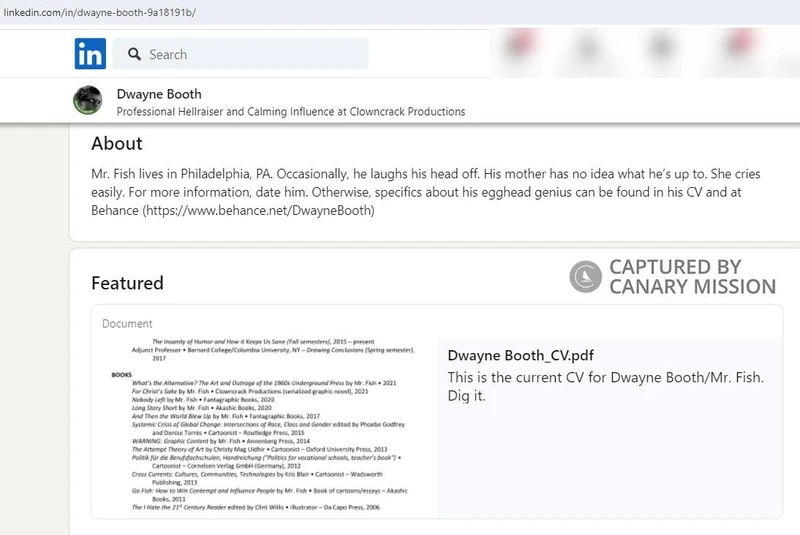Image resolution: width=800 pixels, height=535 pixels.
Task: Click the BOOKS heading in CV preview
Action: (121, 375)
